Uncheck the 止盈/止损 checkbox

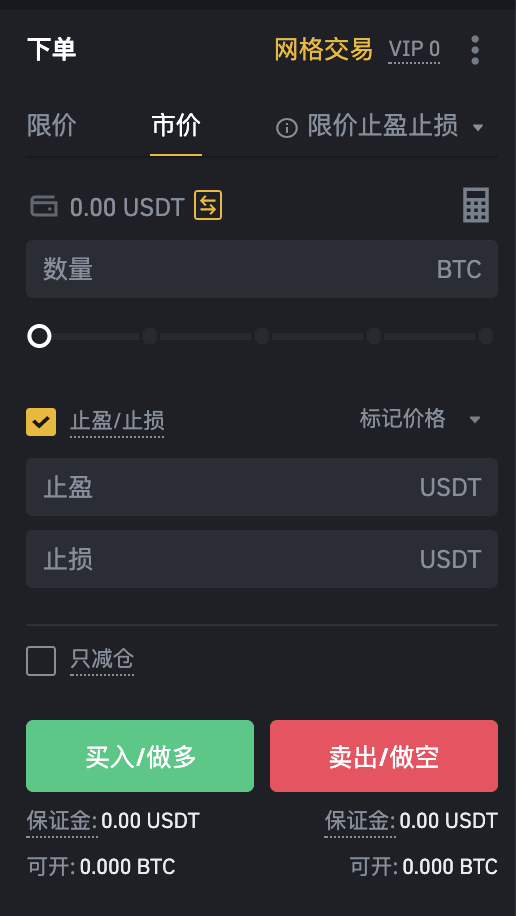point(41,422)
